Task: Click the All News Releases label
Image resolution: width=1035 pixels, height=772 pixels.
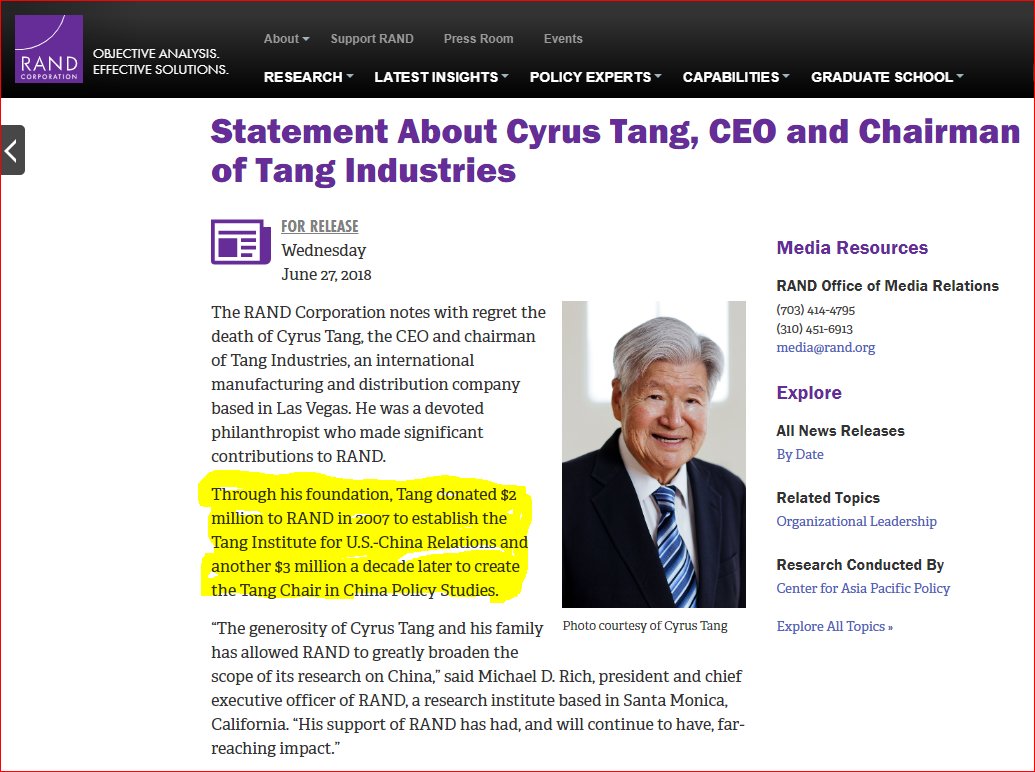Action: click(x=840, y=431)
